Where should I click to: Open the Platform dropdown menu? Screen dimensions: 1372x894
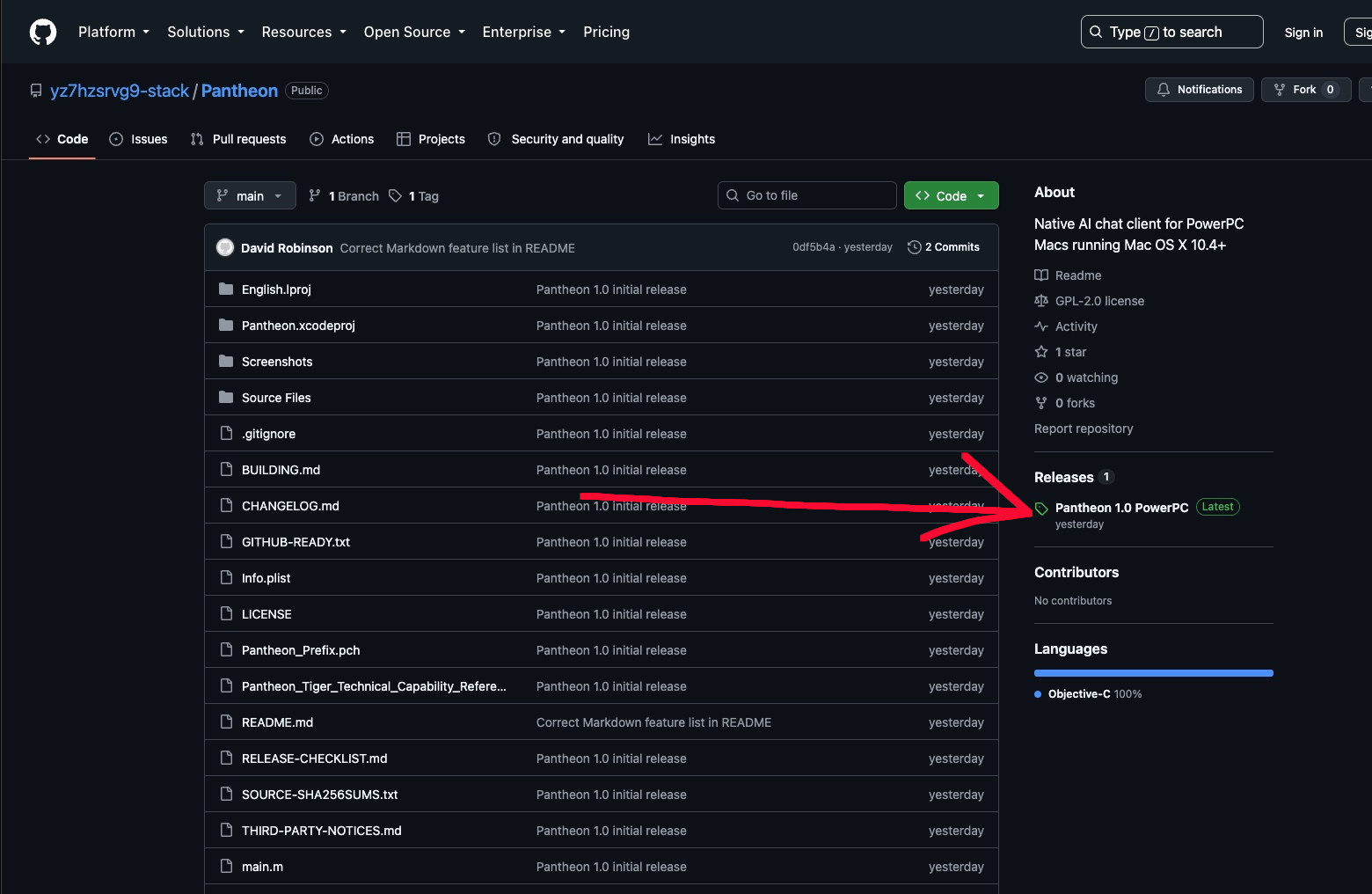[113, 32]
